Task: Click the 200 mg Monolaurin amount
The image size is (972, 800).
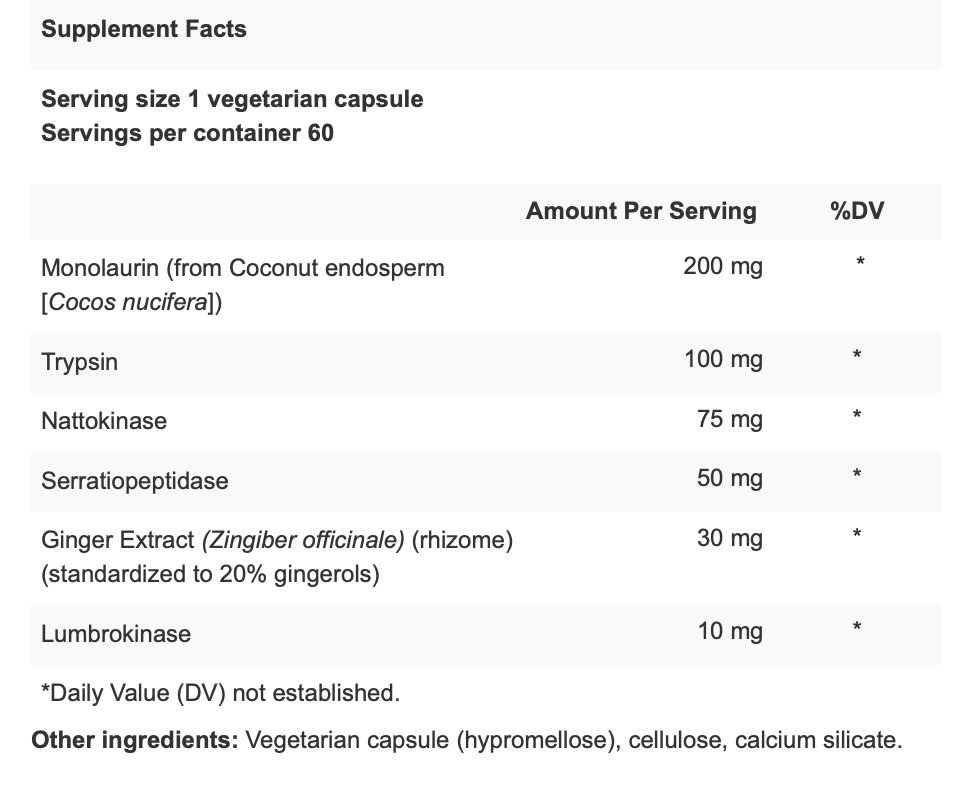Action: (723, 266)
